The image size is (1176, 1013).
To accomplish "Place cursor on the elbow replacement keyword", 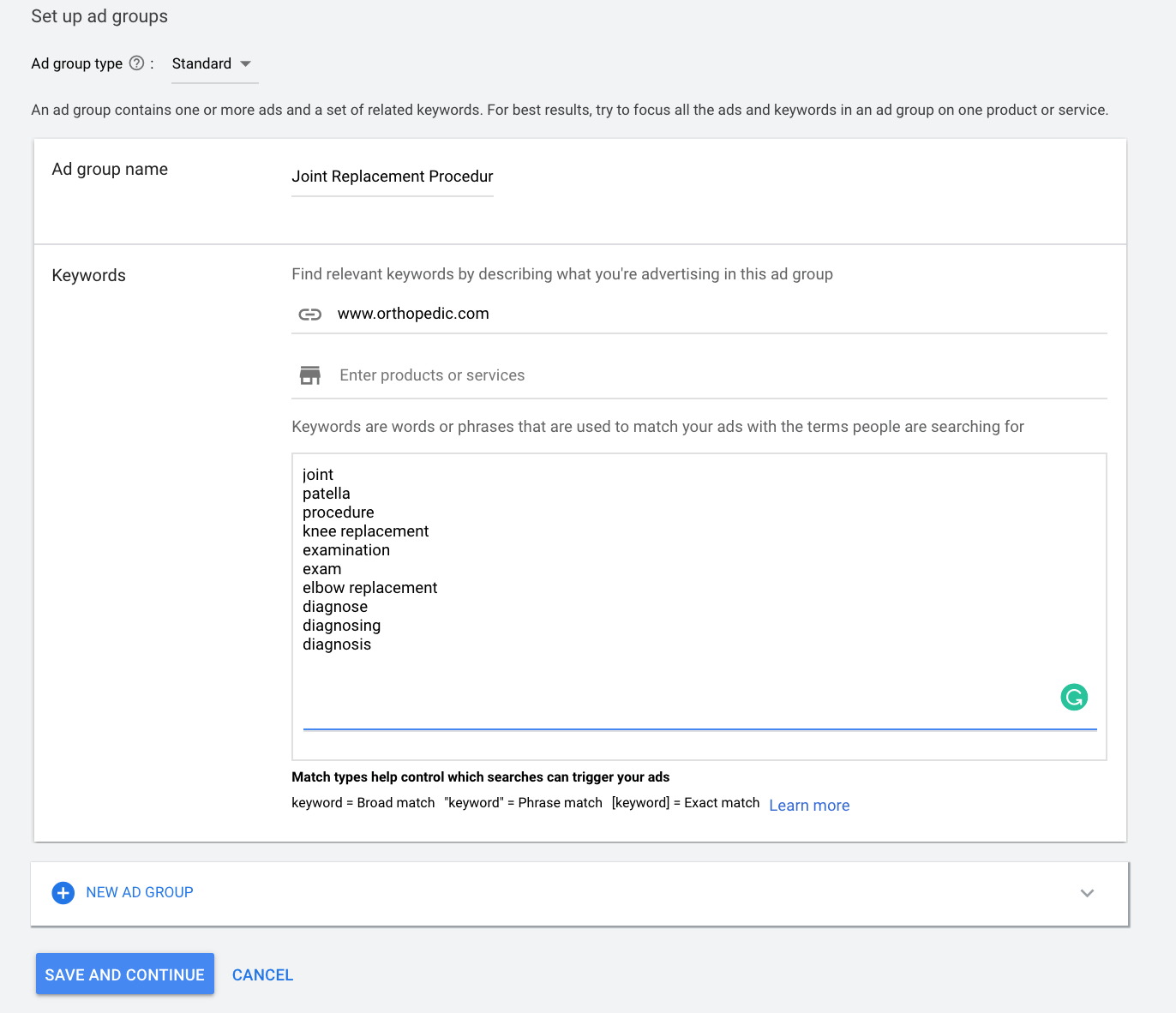I will (369, 588).
